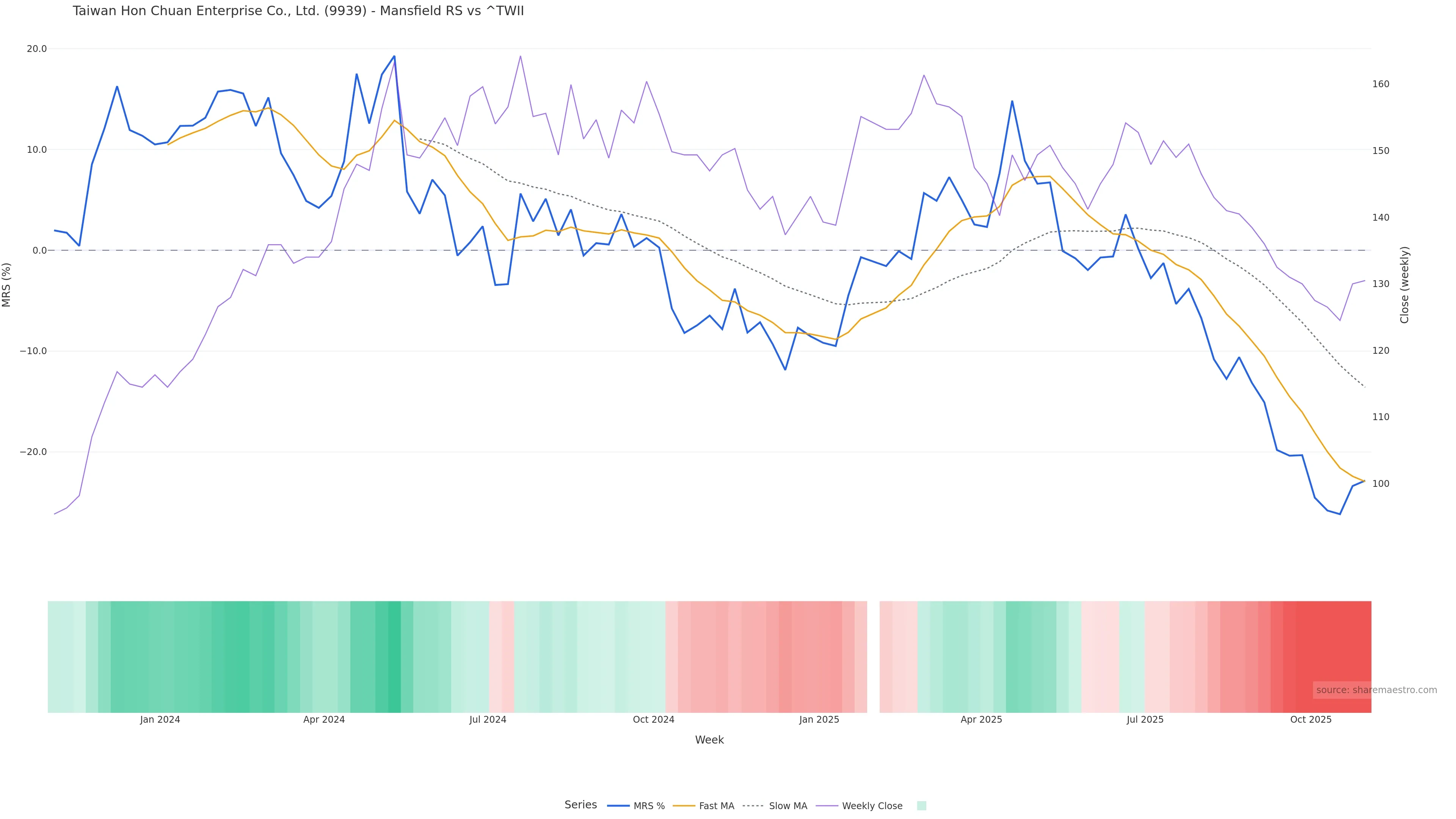Click the MRS (%) left axis title
The height and width of the screenshot is (819, 1456).
(x=7, y=285)
